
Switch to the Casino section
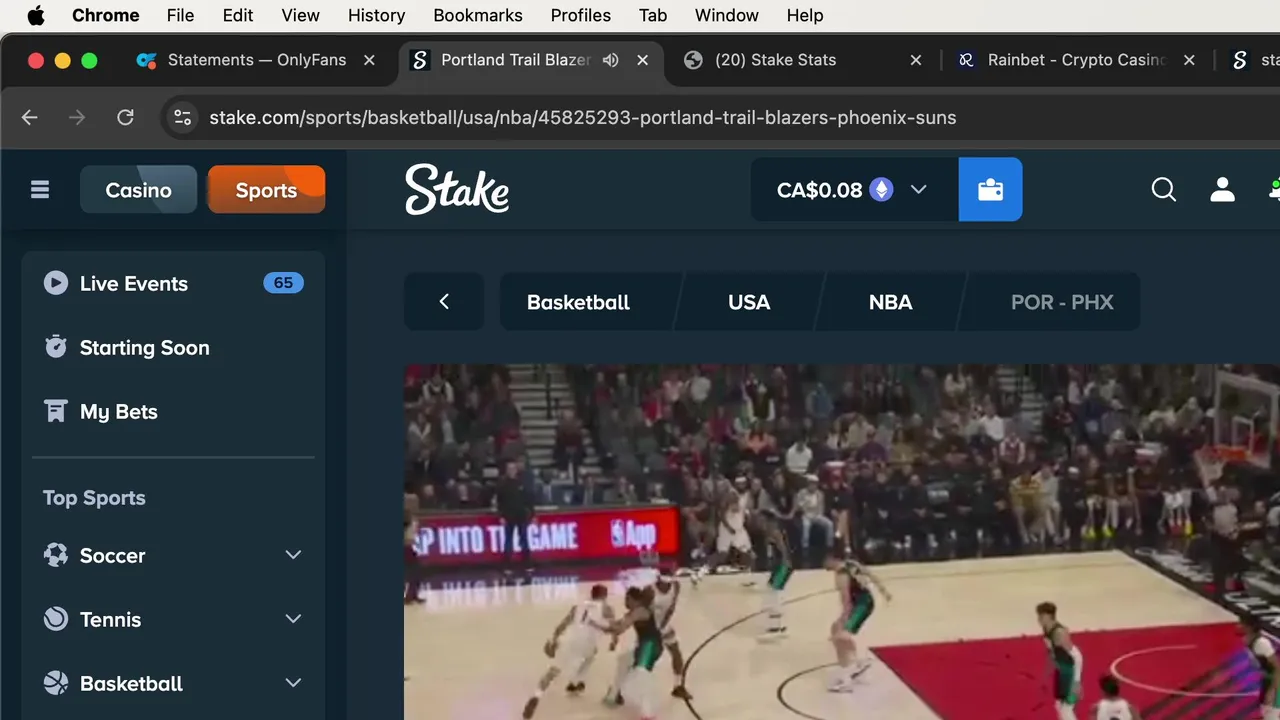139,190
